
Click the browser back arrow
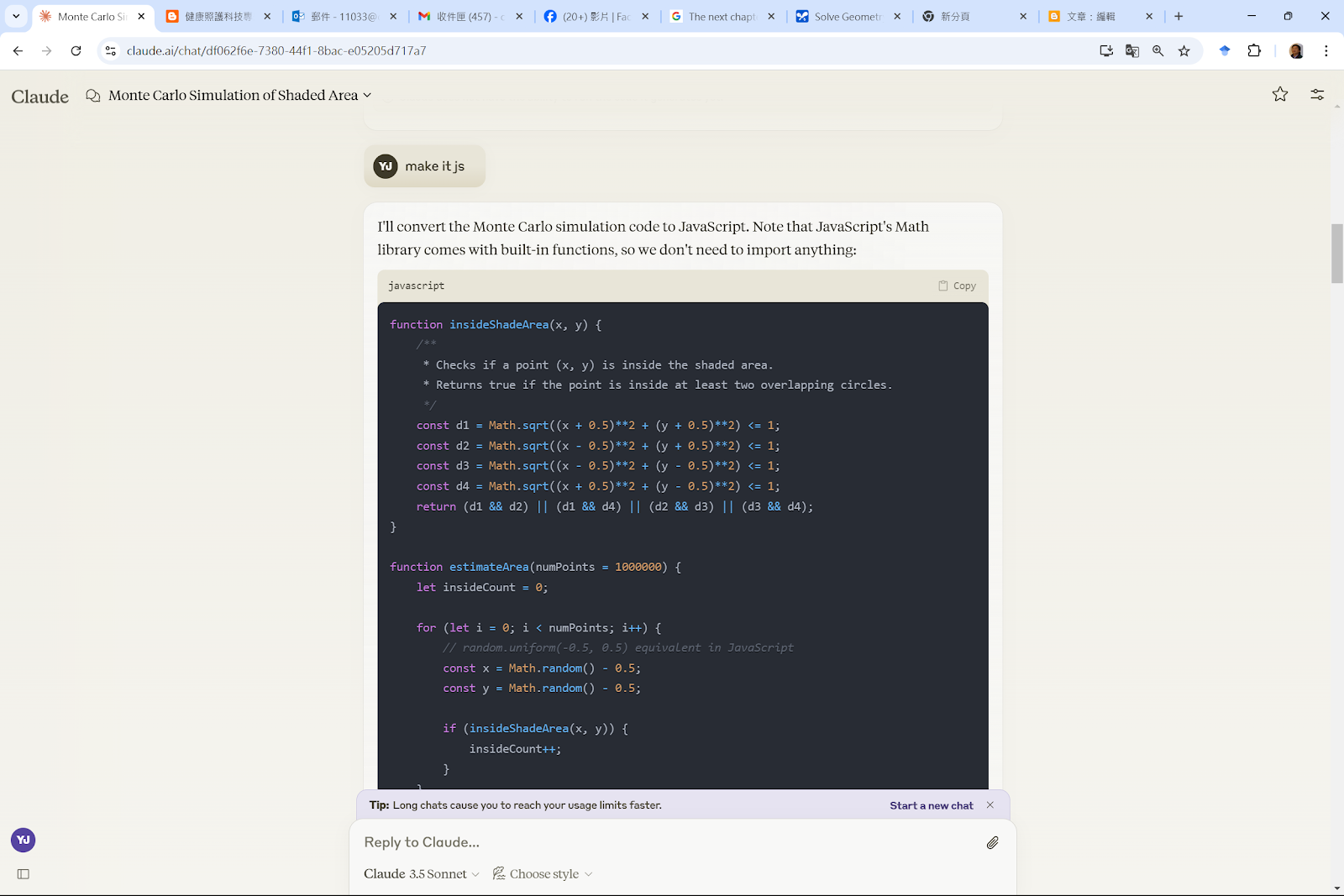[x=18, y=51]
